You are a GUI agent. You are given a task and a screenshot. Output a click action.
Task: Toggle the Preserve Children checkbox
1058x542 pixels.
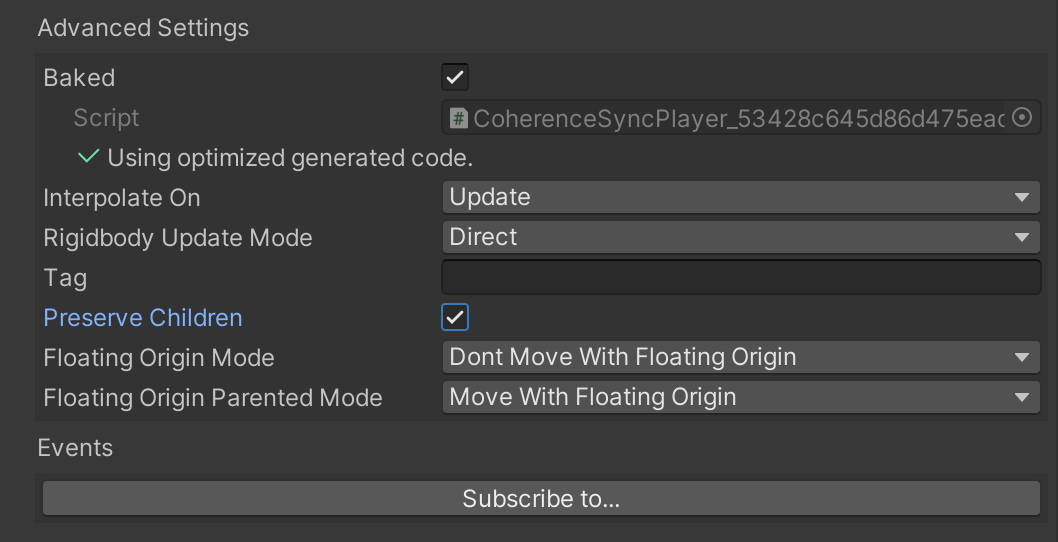tap(455, 317)
